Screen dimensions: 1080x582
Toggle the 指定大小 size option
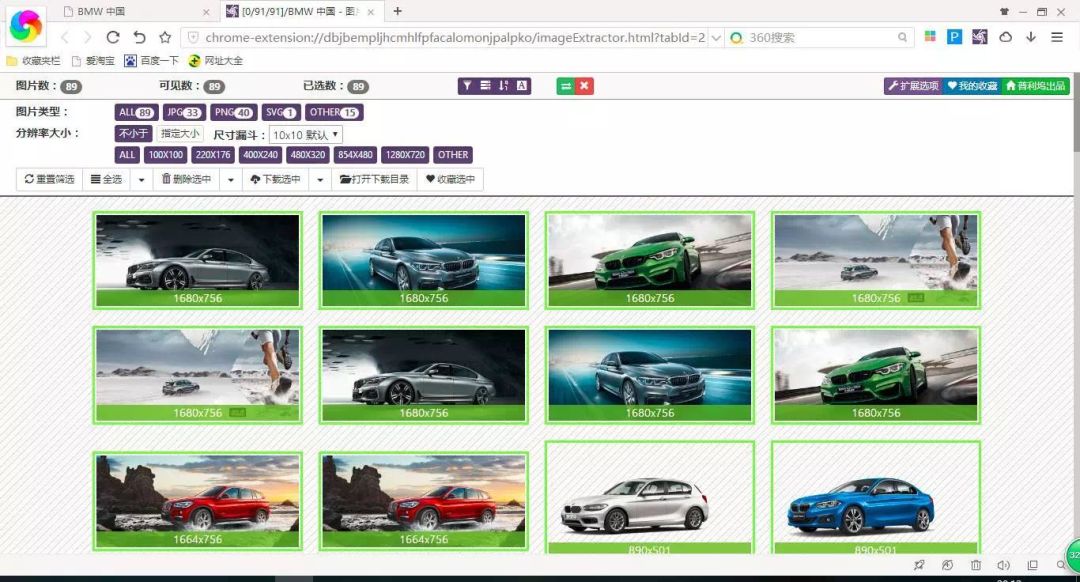point(179,133)
